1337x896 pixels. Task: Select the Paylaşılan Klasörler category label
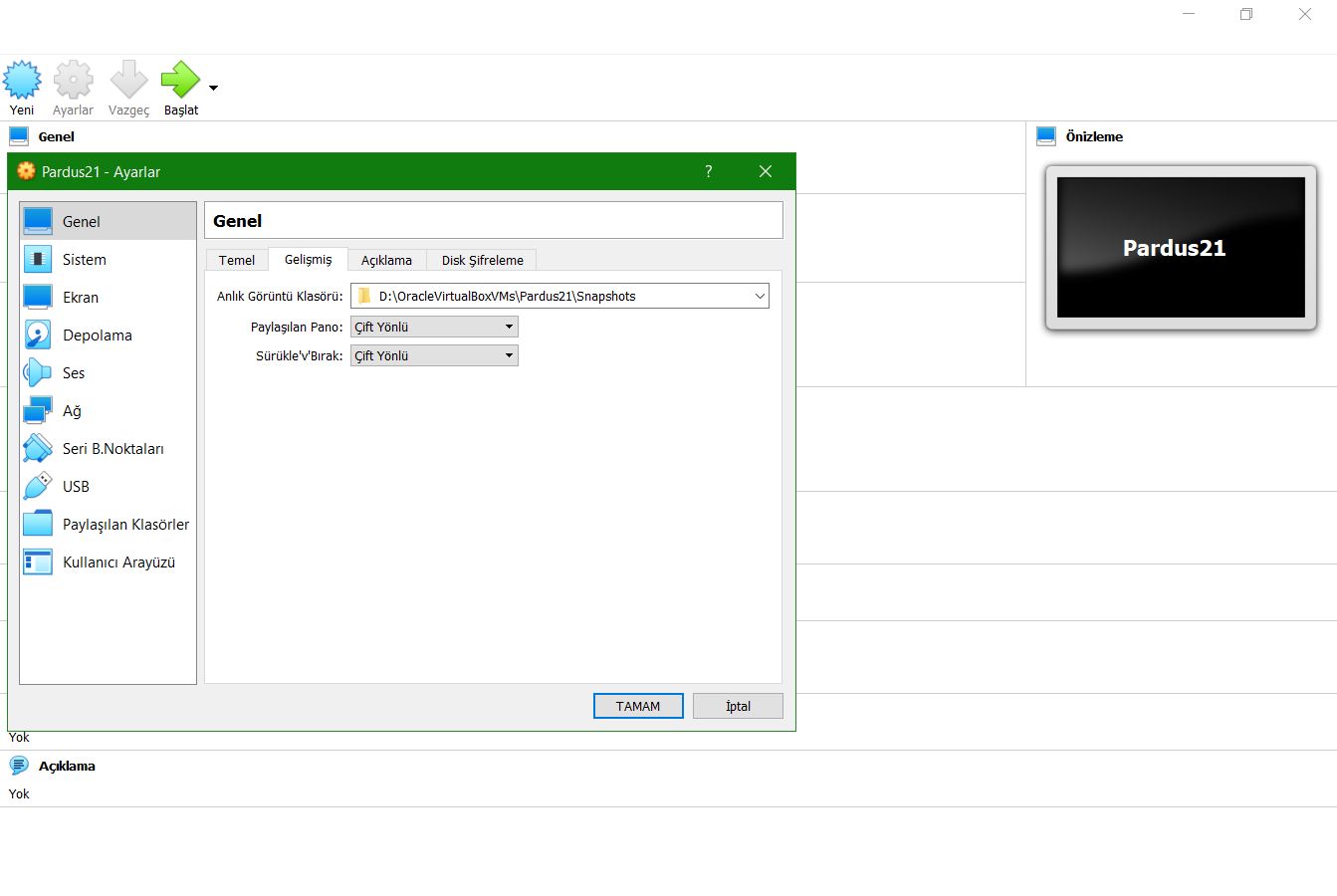click(126, 525)
